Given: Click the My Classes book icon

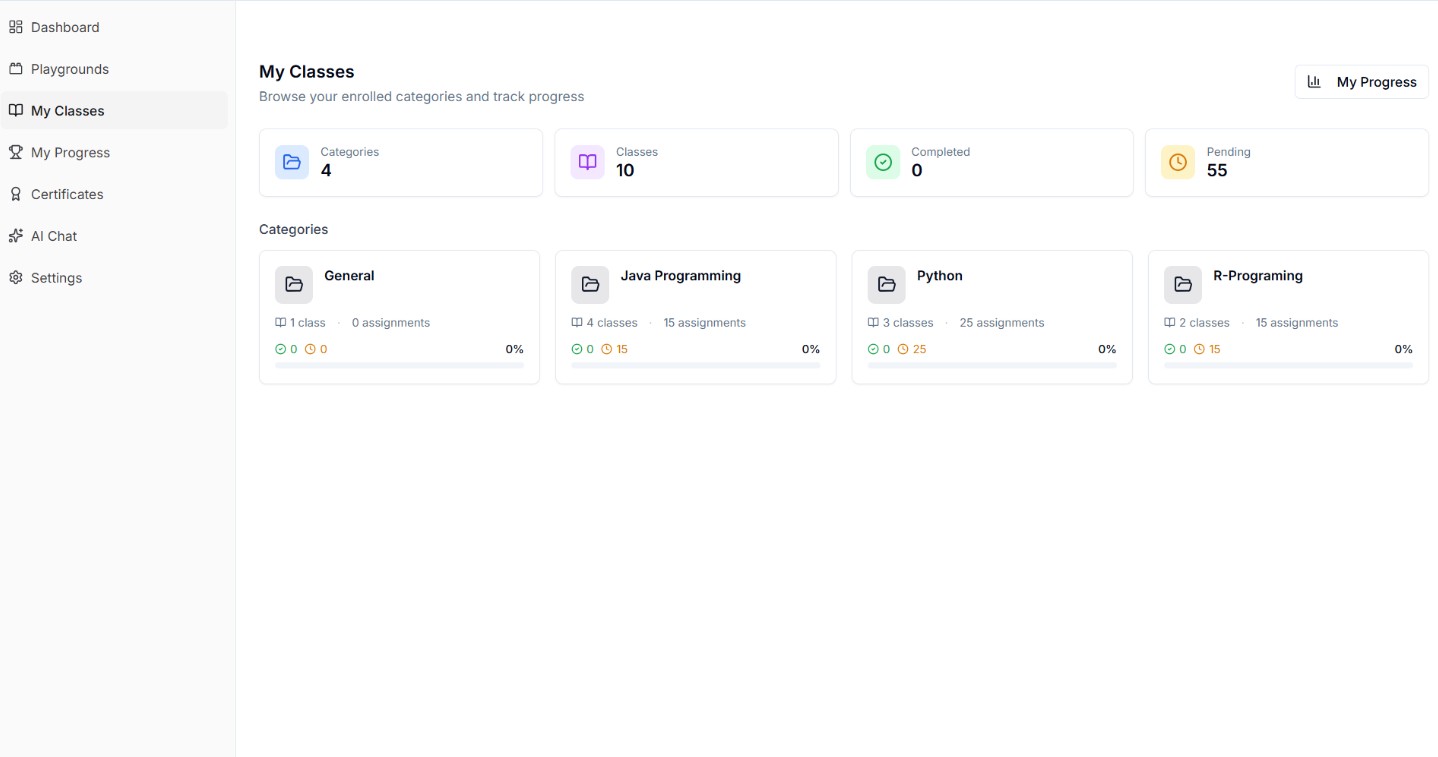Looking at the screenshot, I should pos(16,110).
